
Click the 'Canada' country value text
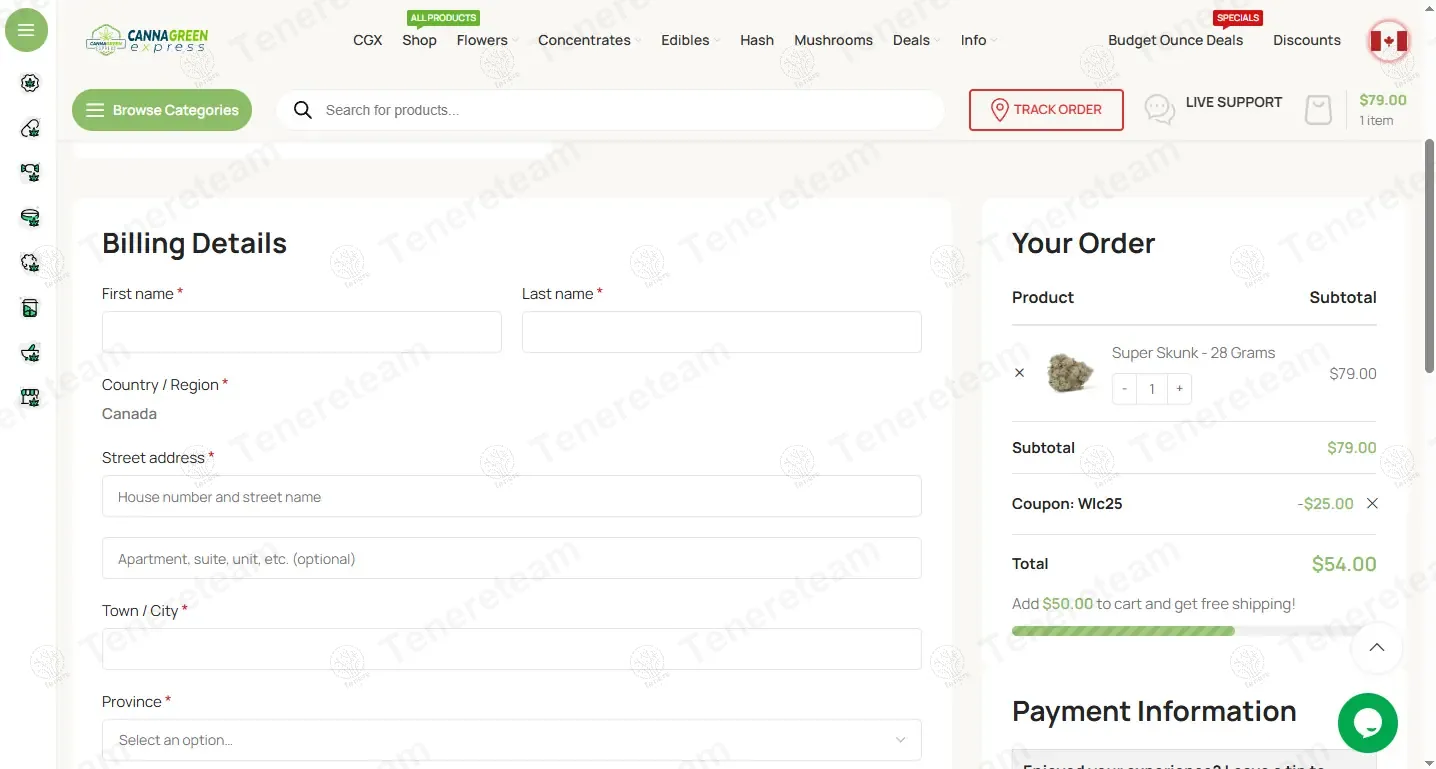(x=129, y=414)
